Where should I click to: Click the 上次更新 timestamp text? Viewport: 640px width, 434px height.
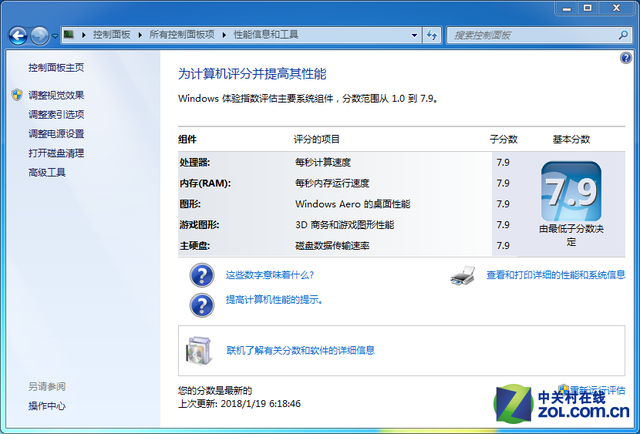coord(239,404)
